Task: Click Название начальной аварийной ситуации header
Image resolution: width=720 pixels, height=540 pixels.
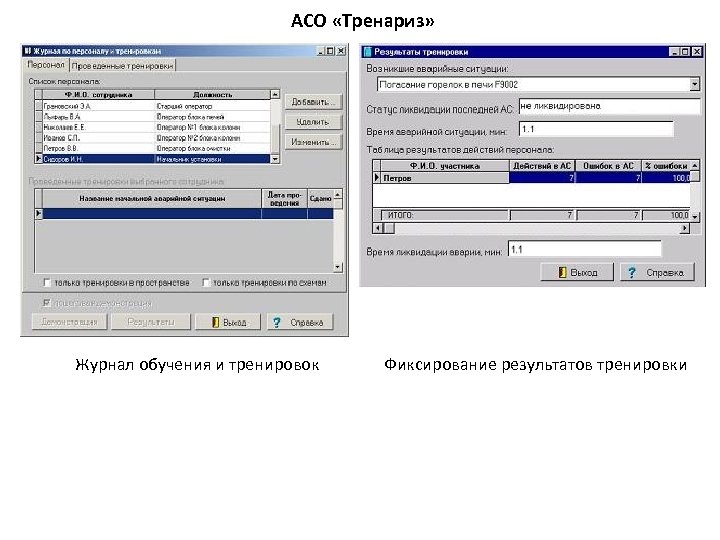Action: 152,198
